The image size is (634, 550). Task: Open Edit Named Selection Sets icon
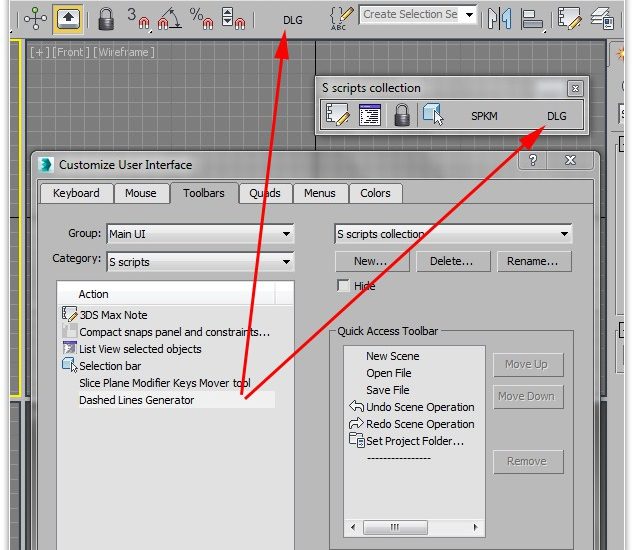pos(343,17)
